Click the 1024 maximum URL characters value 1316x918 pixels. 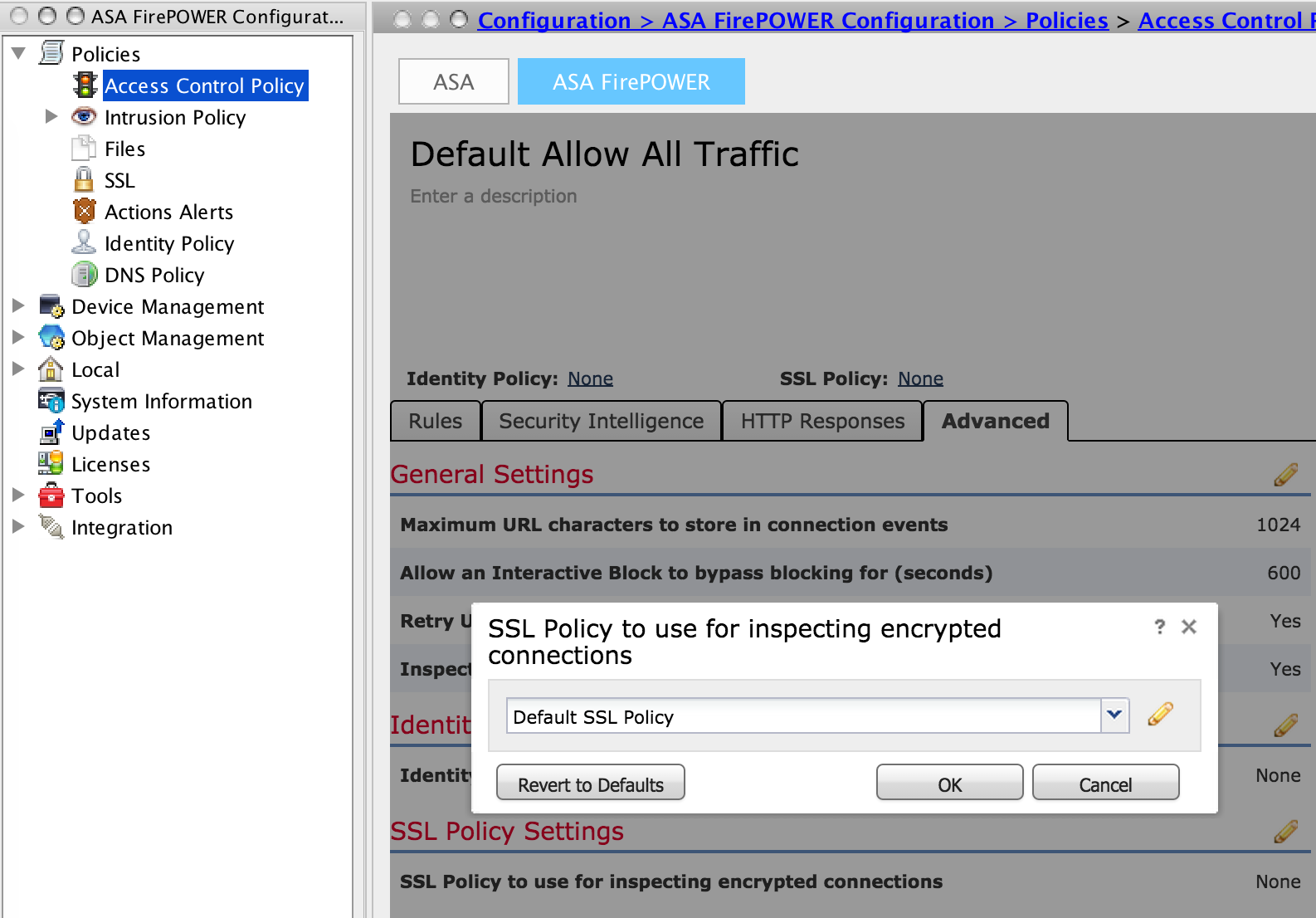(1278, 525)
